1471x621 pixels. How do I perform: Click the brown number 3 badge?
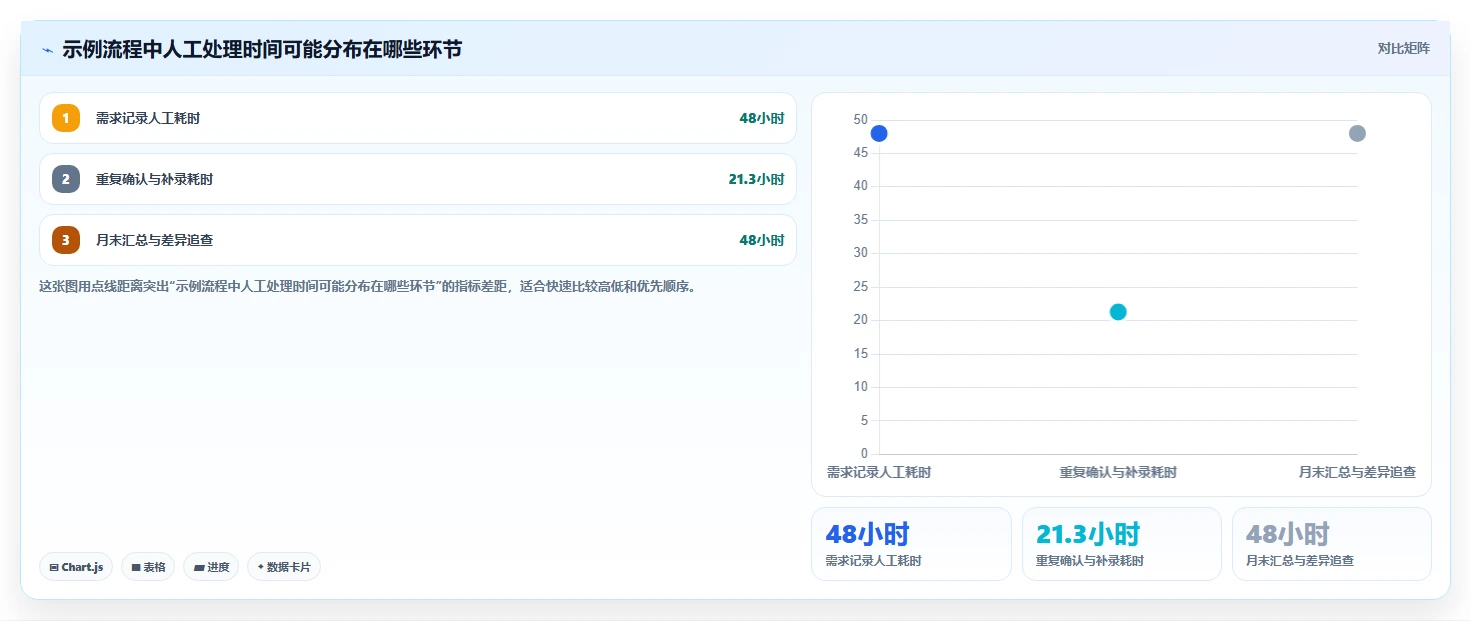66,240
